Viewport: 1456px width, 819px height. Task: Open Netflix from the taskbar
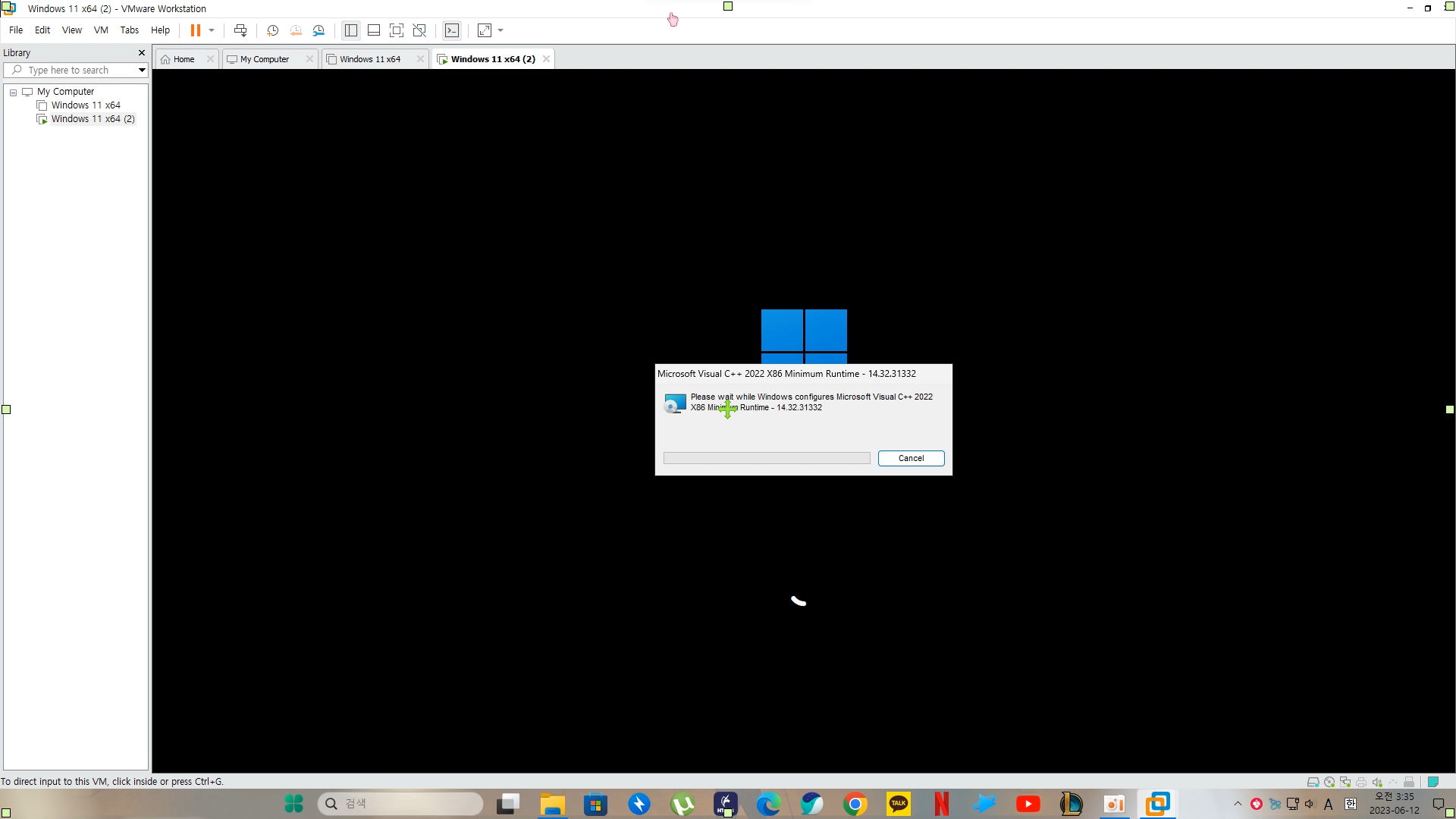[942, 804]
